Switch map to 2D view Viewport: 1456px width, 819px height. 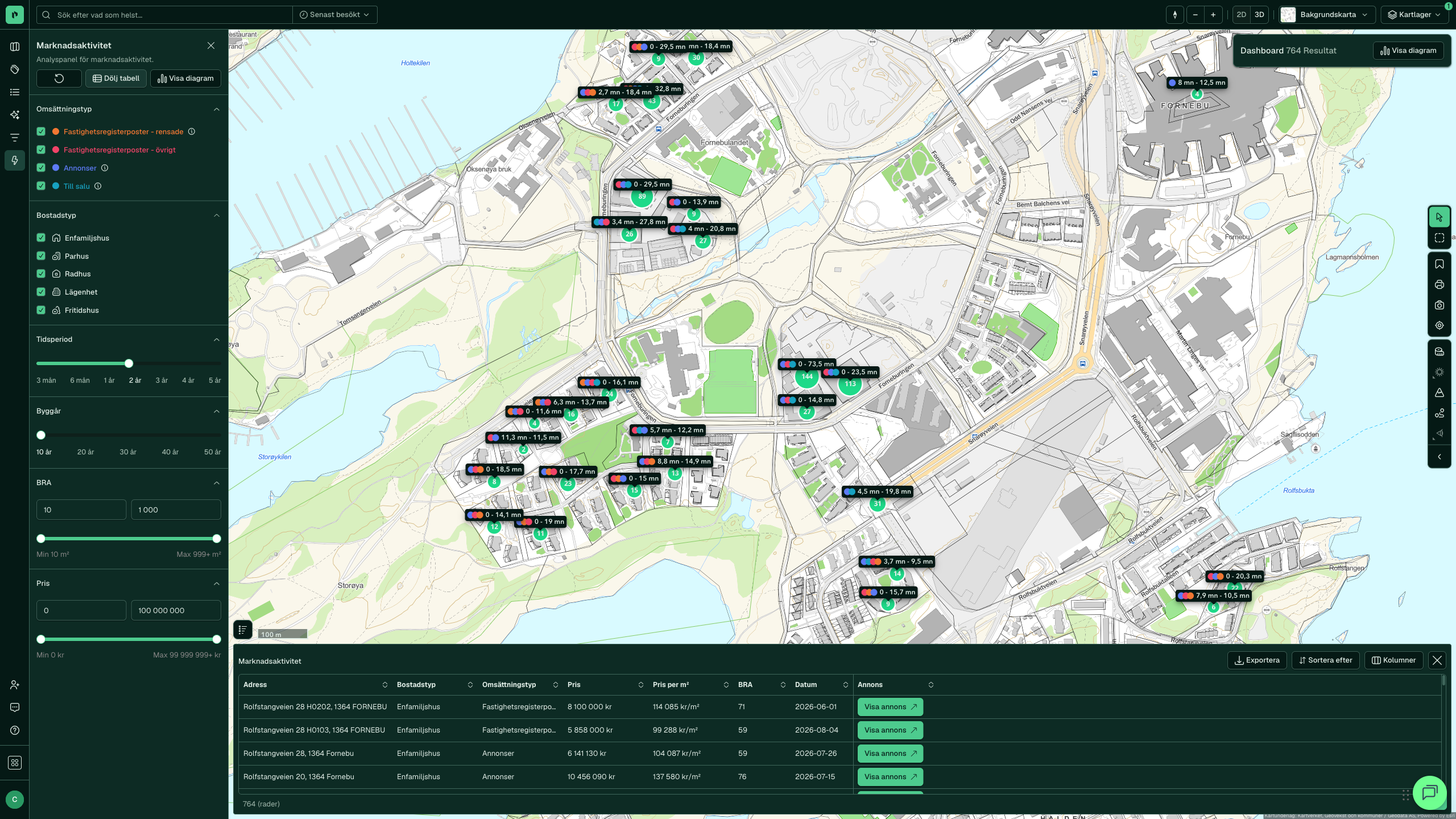1242,15
